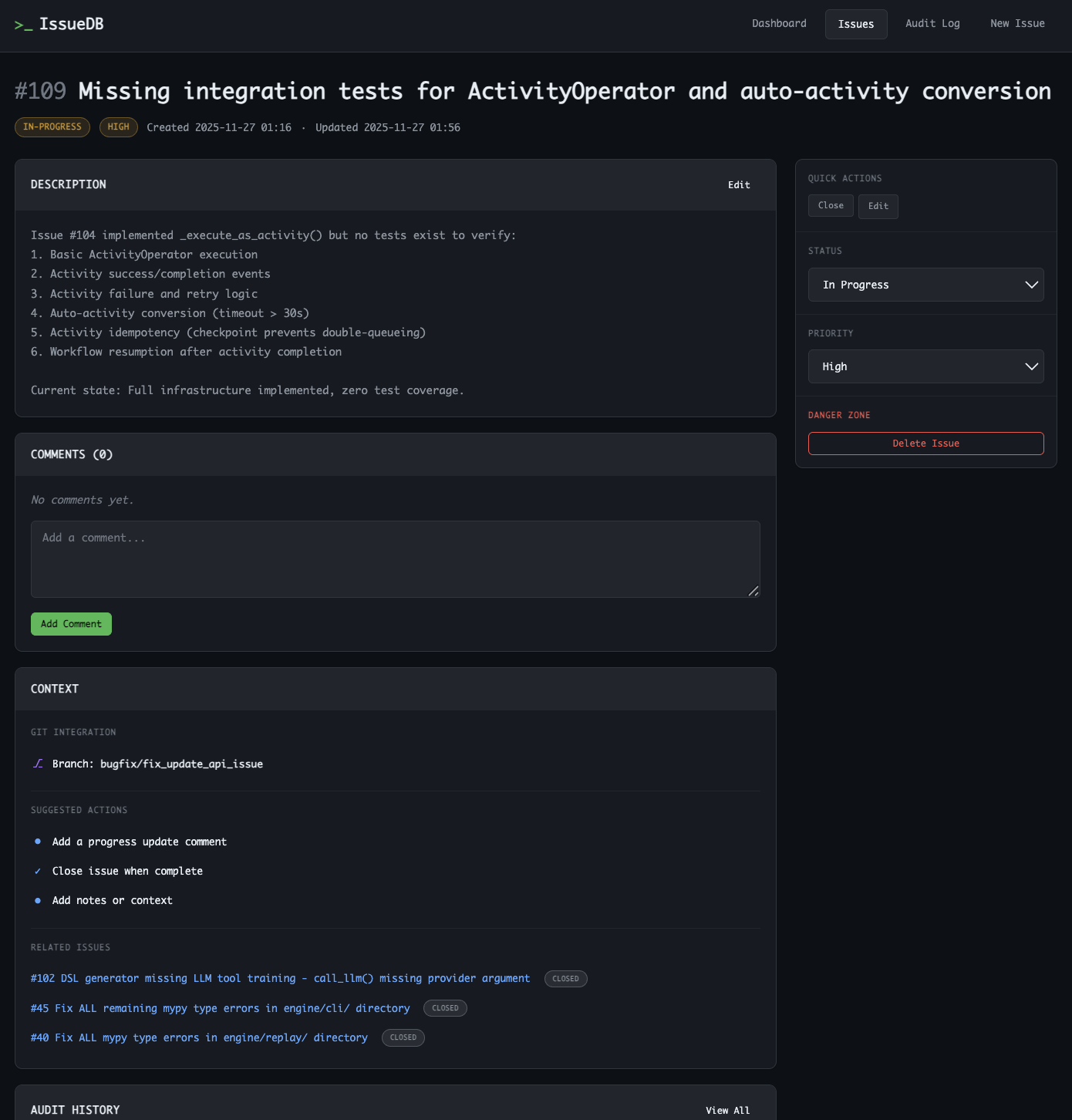Expand the Priority dropdown set to High
Image resolution: width=1072 pixels, height=1120 pixels.
[925, 366]
